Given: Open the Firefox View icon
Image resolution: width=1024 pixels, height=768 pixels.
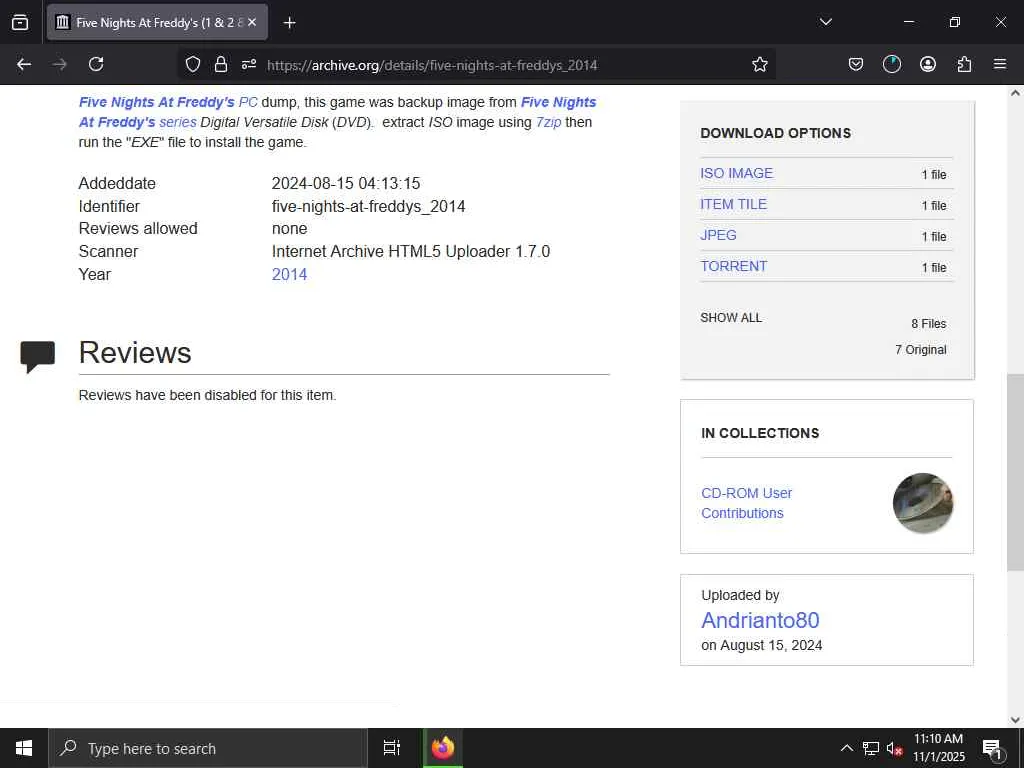Looking at the screenshot, I should pyautogui.click(x=20, y=22).
